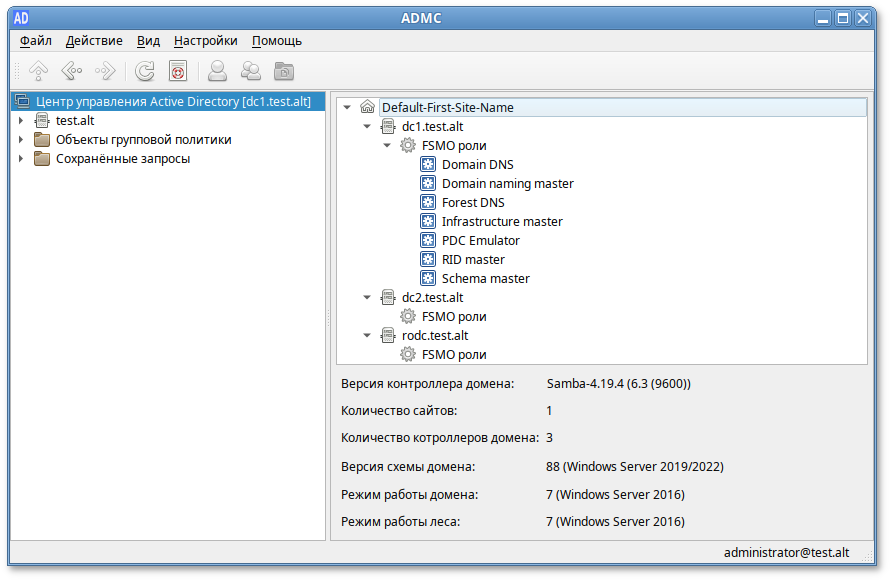The image size is (890, 580).
Task: Select the PDC Emulator role
Action: (x=480, y=241)
